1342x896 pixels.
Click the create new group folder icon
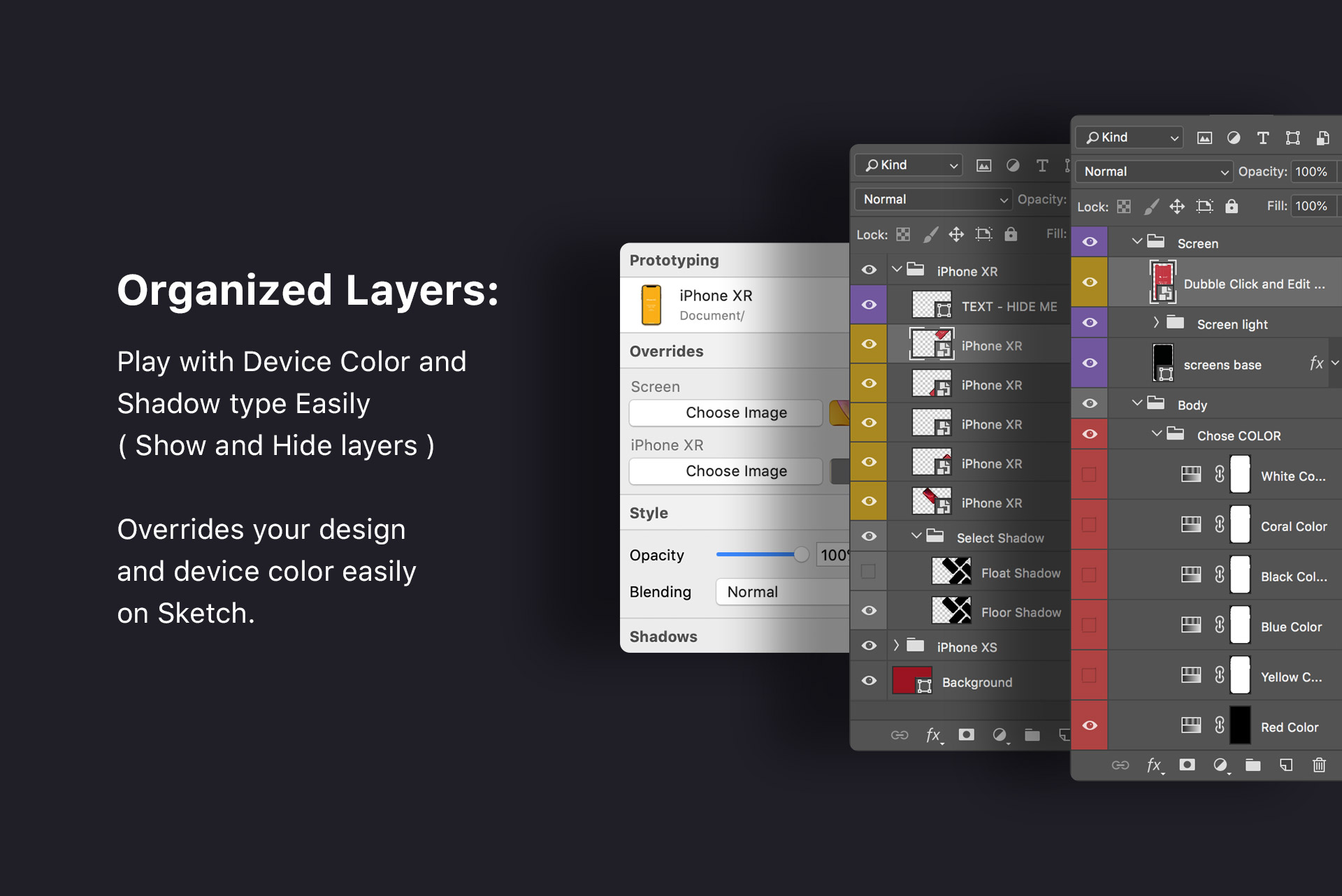[x=1253, y=765]
